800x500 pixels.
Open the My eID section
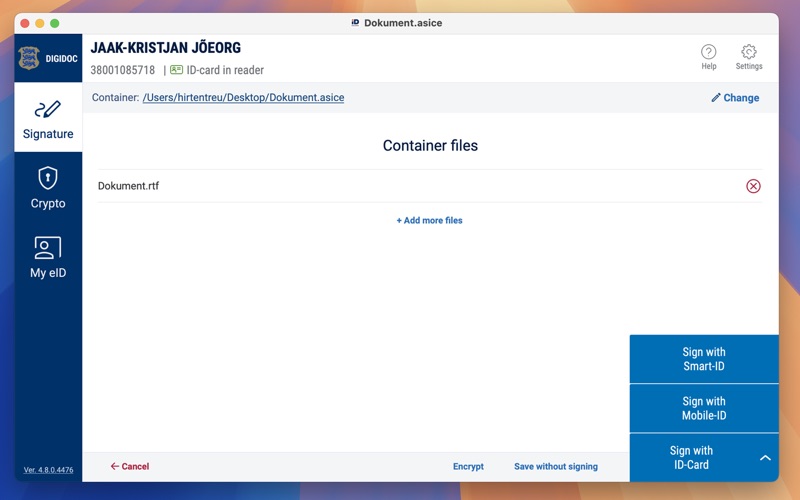[x=48, y=257]
